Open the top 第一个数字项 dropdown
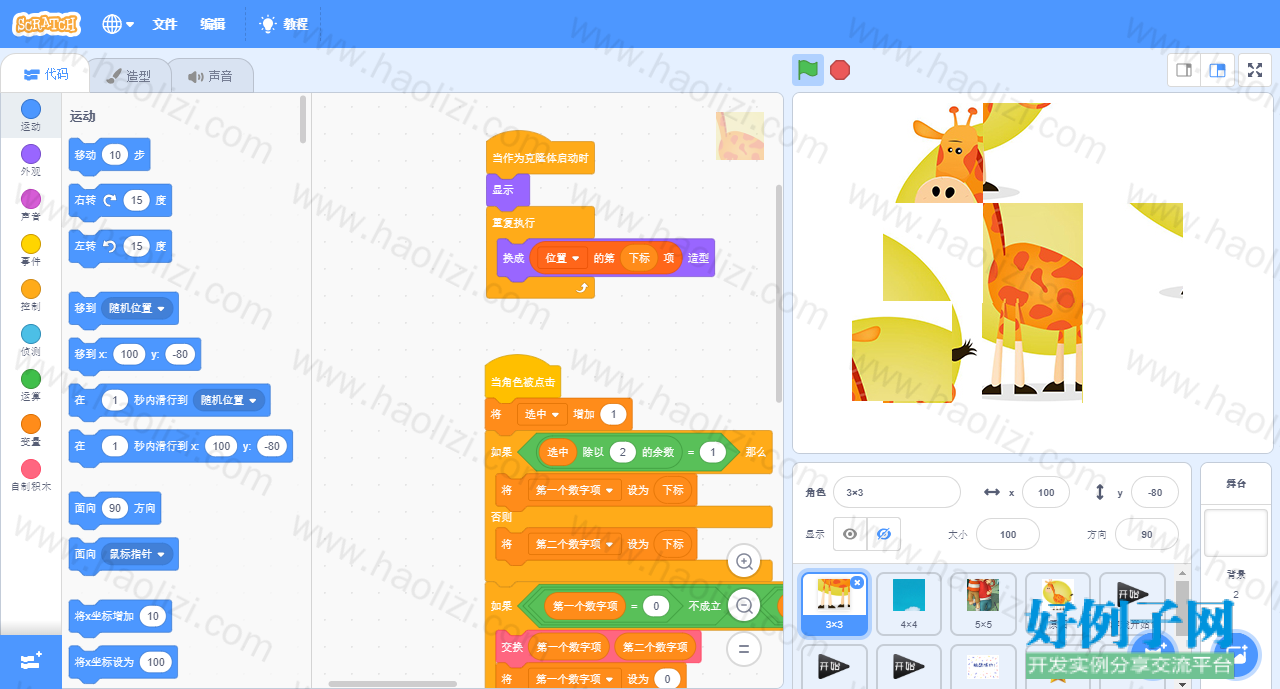The width and height of the screenshot is (1280, 689). (573, 490)
